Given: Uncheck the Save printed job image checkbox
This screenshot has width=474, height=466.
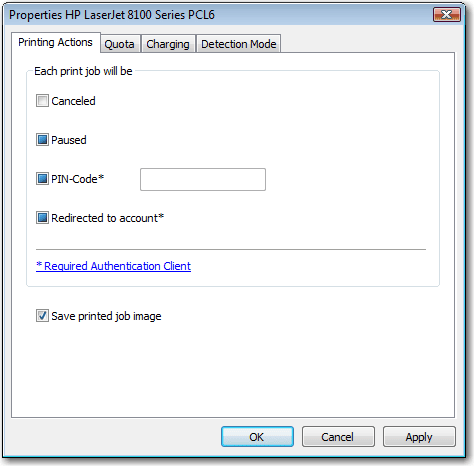Looking at the screenshot, I should (x=42, y=316).
